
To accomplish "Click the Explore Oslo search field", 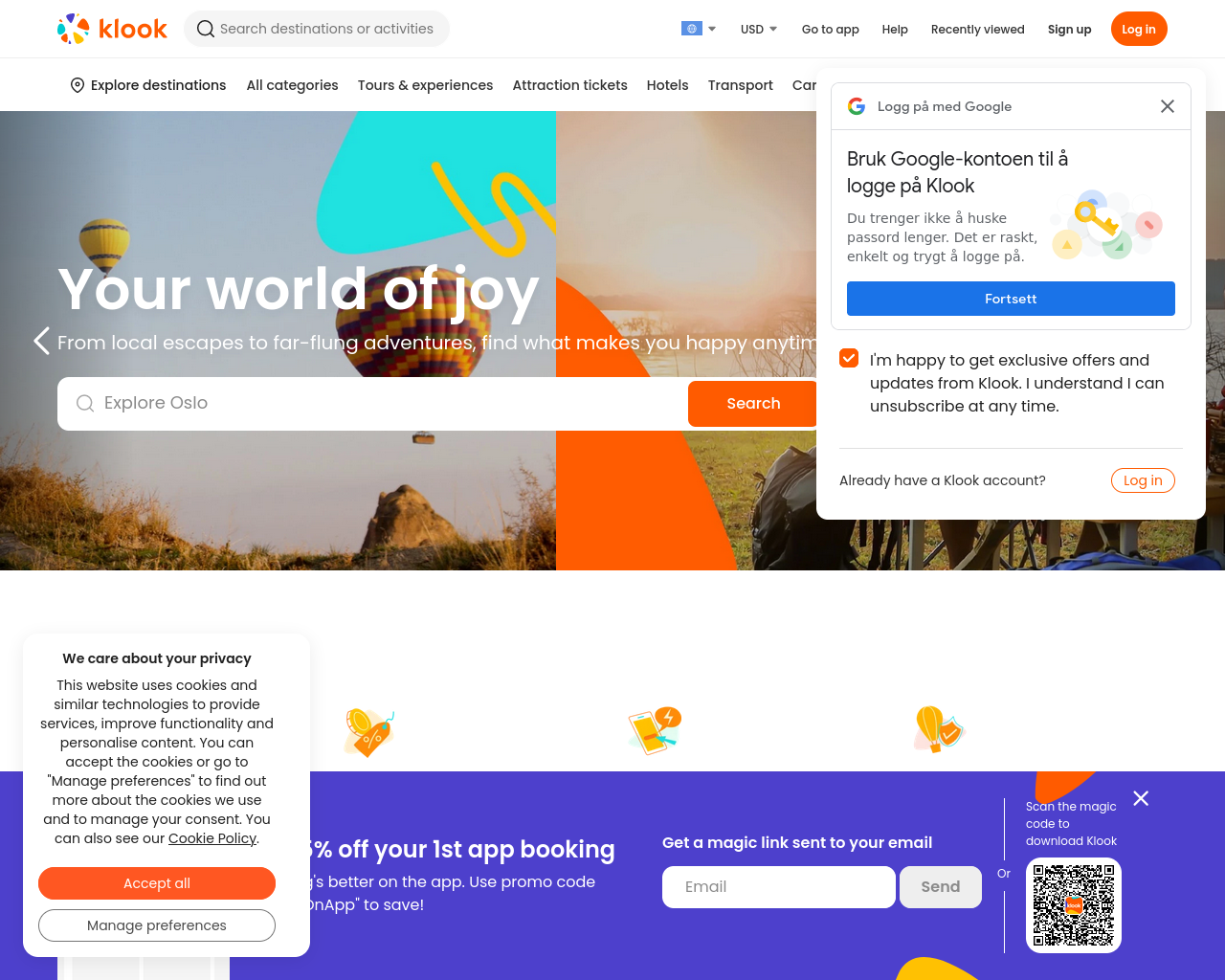I will [x=373, y=404].
